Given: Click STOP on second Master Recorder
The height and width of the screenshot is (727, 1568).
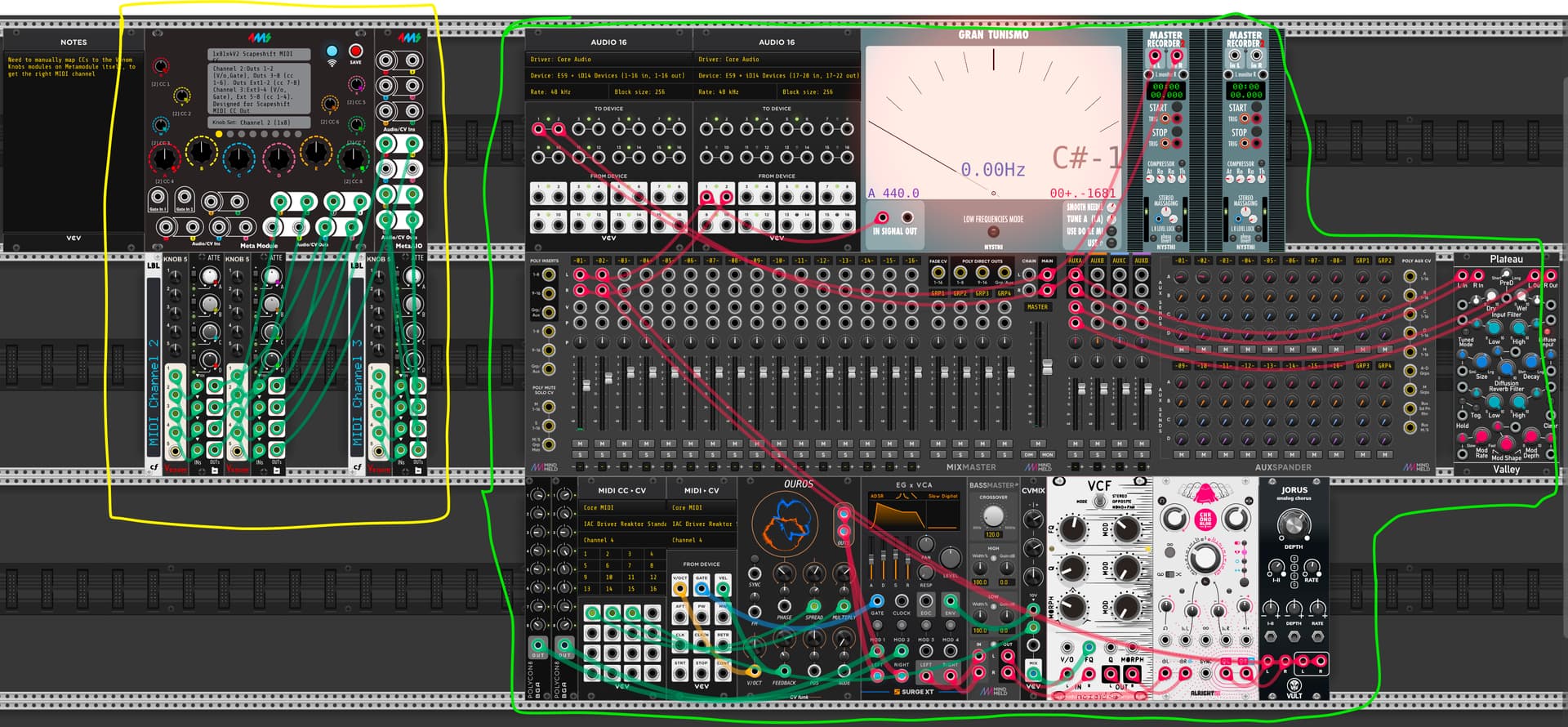Looking at the screenshot, I should (x=1257, y=132).
